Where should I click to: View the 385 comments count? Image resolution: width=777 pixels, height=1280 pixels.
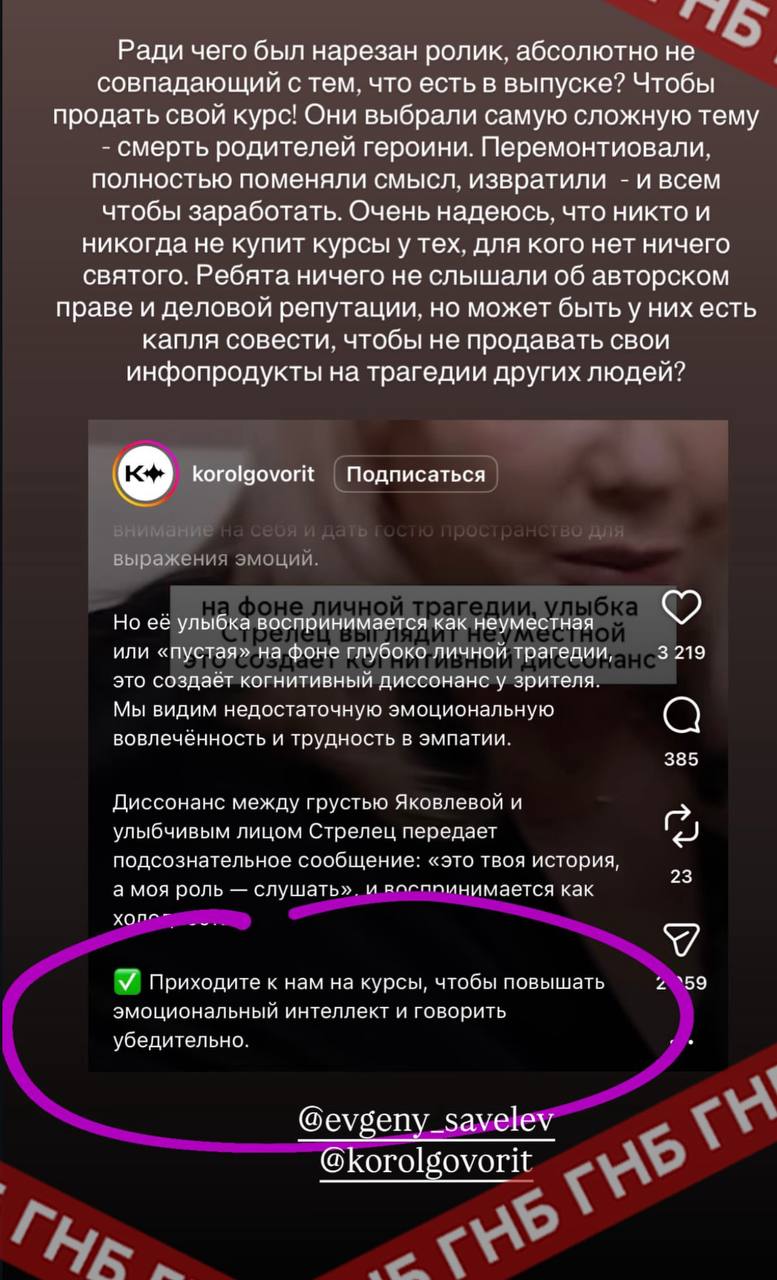pyautogui.click(x=681, y=759)
